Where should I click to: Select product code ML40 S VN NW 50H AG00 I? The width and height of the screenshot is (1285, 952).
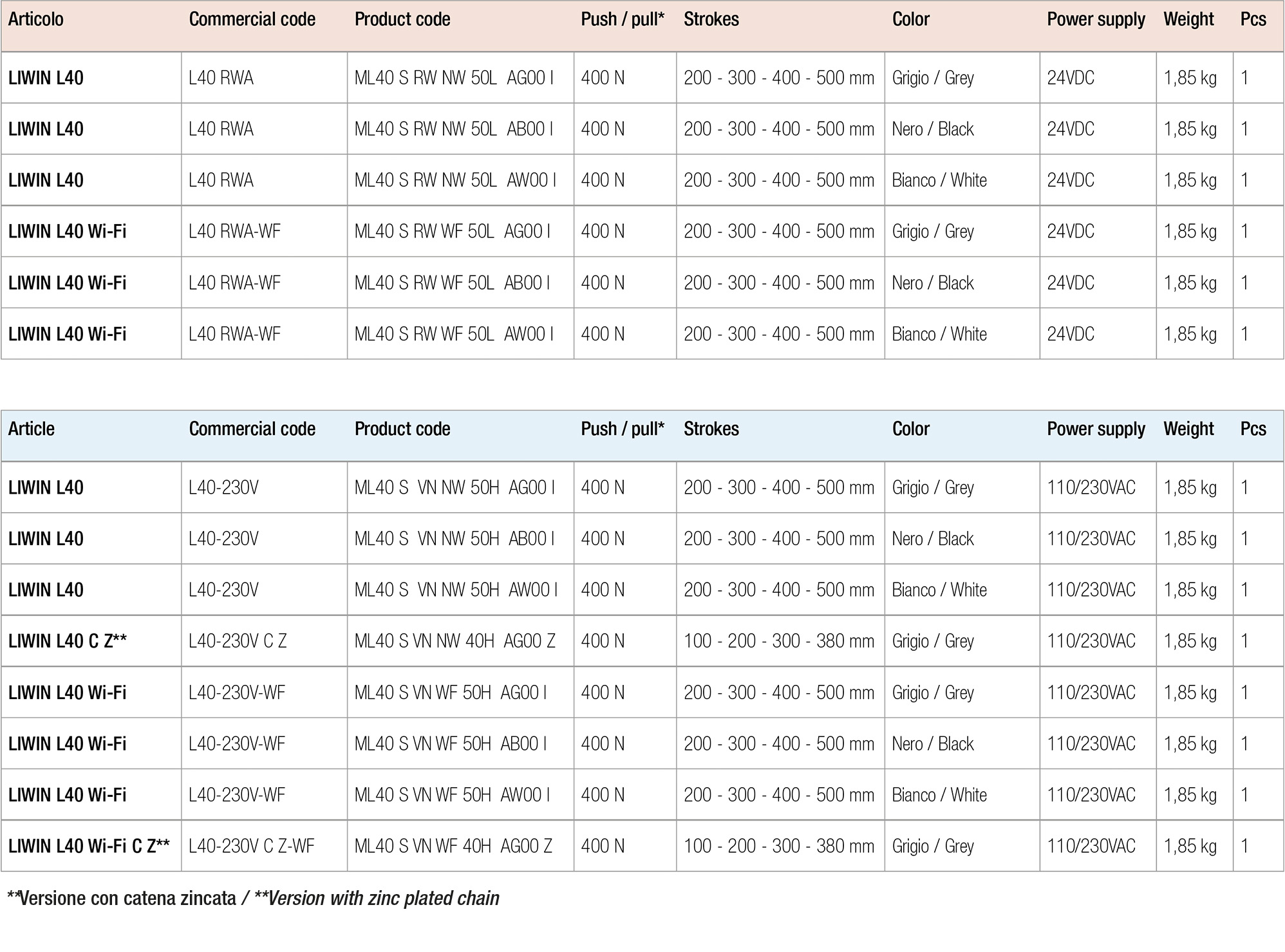[455, 487]
